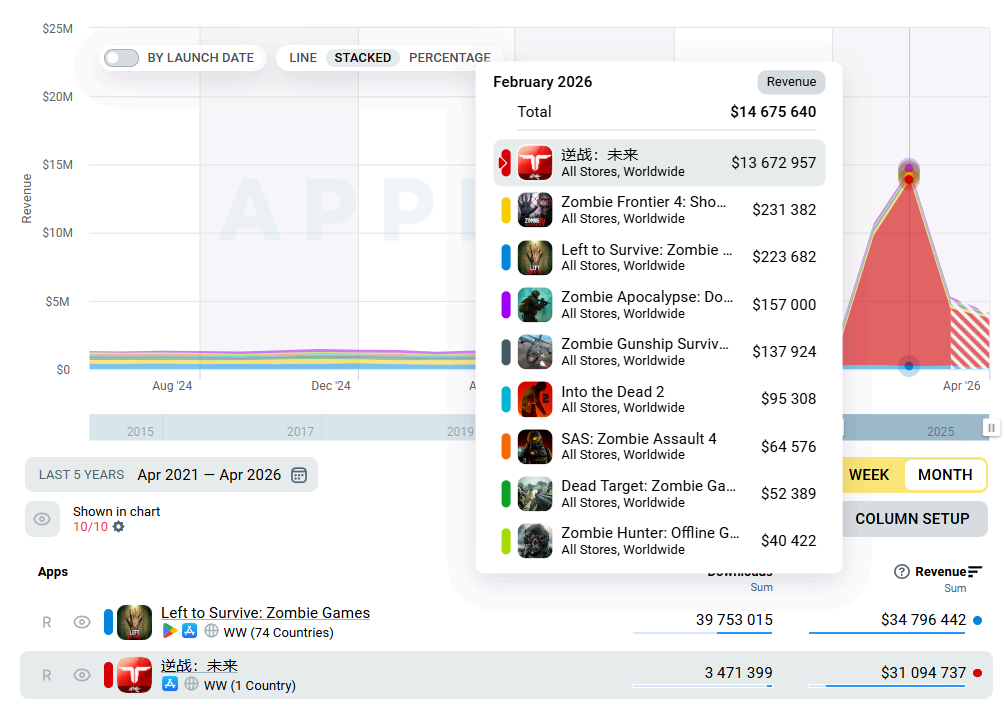Click Zombie Frontier 4 icon in tooltip
The image size is (1004, 707).
[x=535, y=210]
